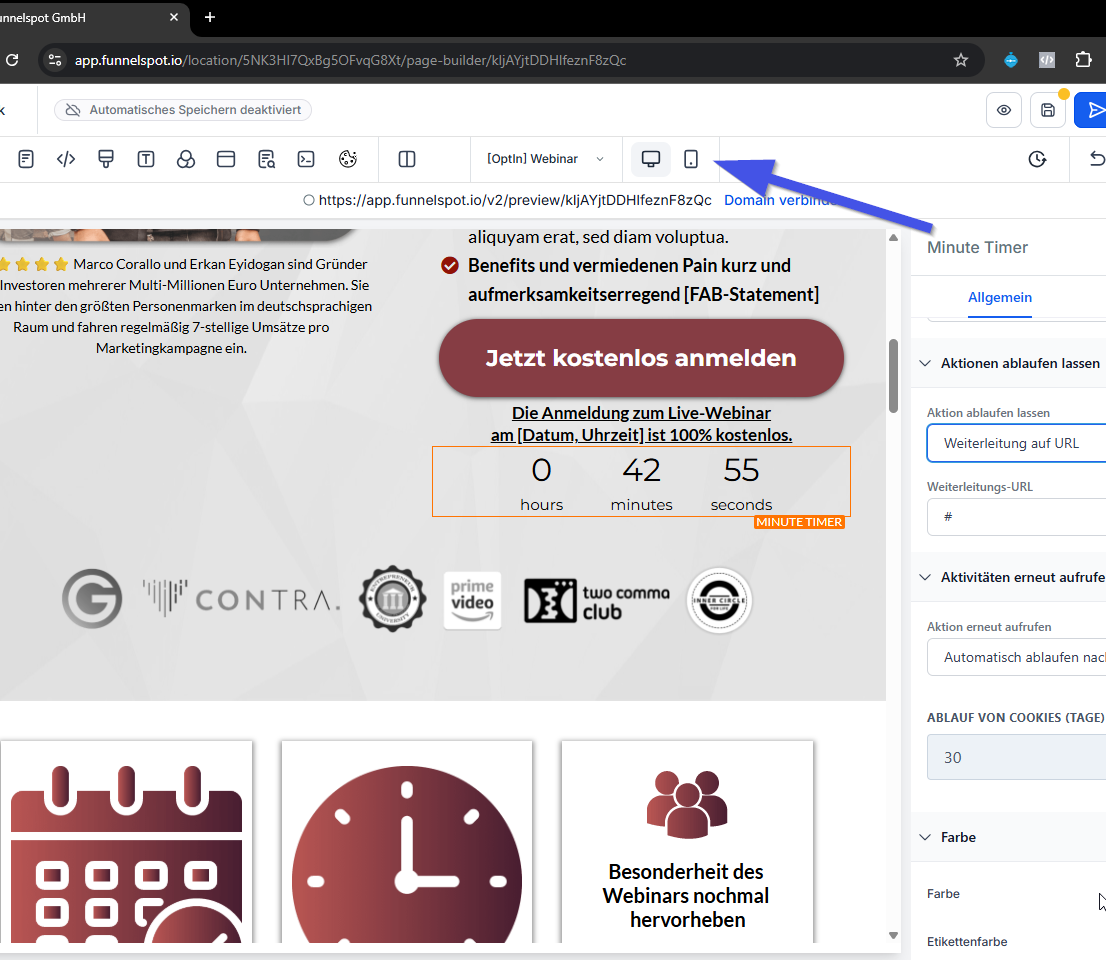Image resolution: width=1106 pixels, height=960 pixels.
Task: Click the 'Jetzt kostenlos anmelden' button
Action: click(x=641, y=358)
